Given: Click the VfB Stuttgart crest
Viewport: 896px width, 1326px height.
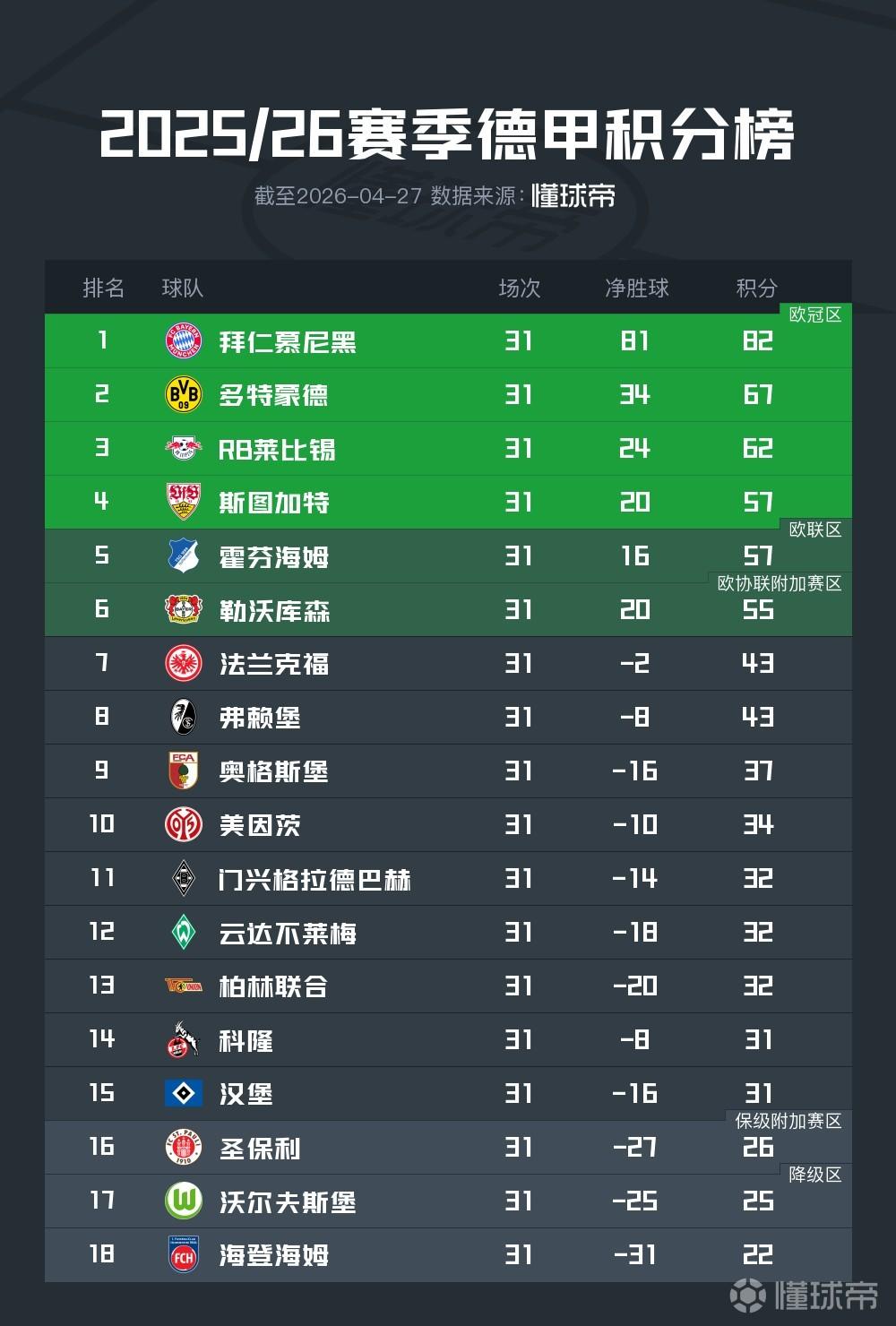Looking at the screenshot, I should click(184, 503).
